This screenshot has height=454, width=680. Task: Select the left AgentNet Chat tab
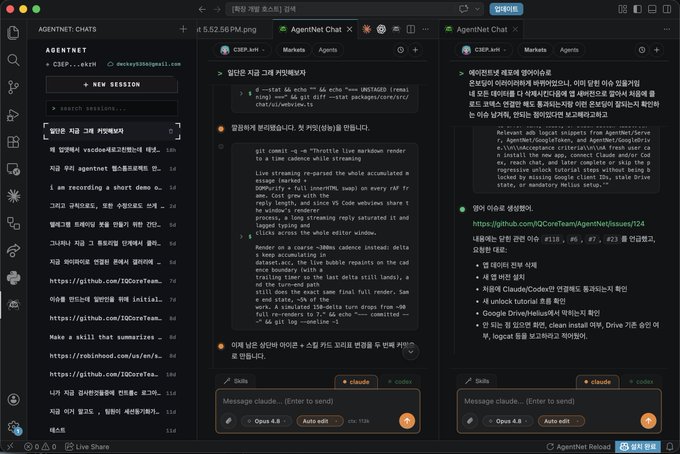coord(316,29)
